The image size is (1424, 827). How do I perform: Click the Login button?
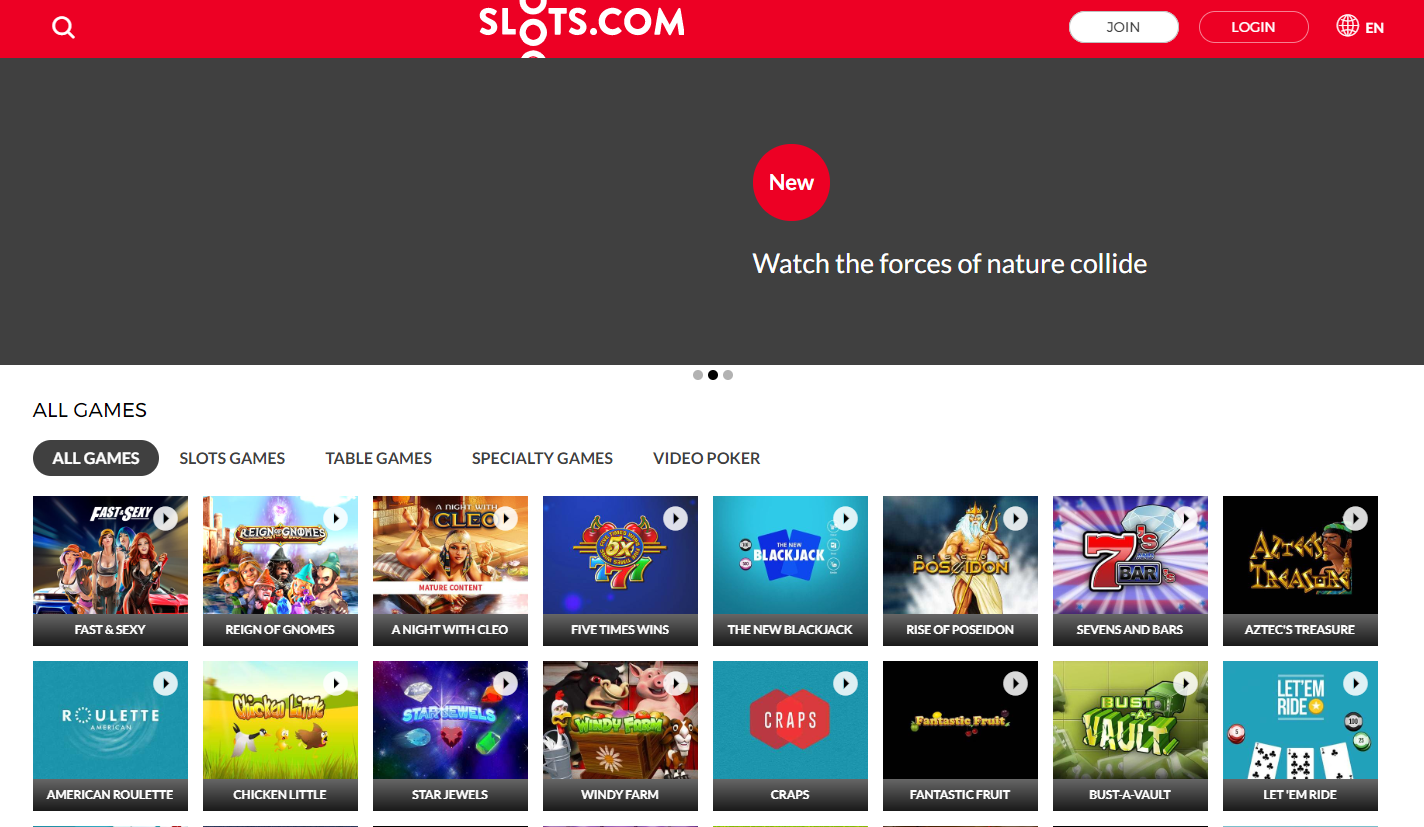[1253, 27]
